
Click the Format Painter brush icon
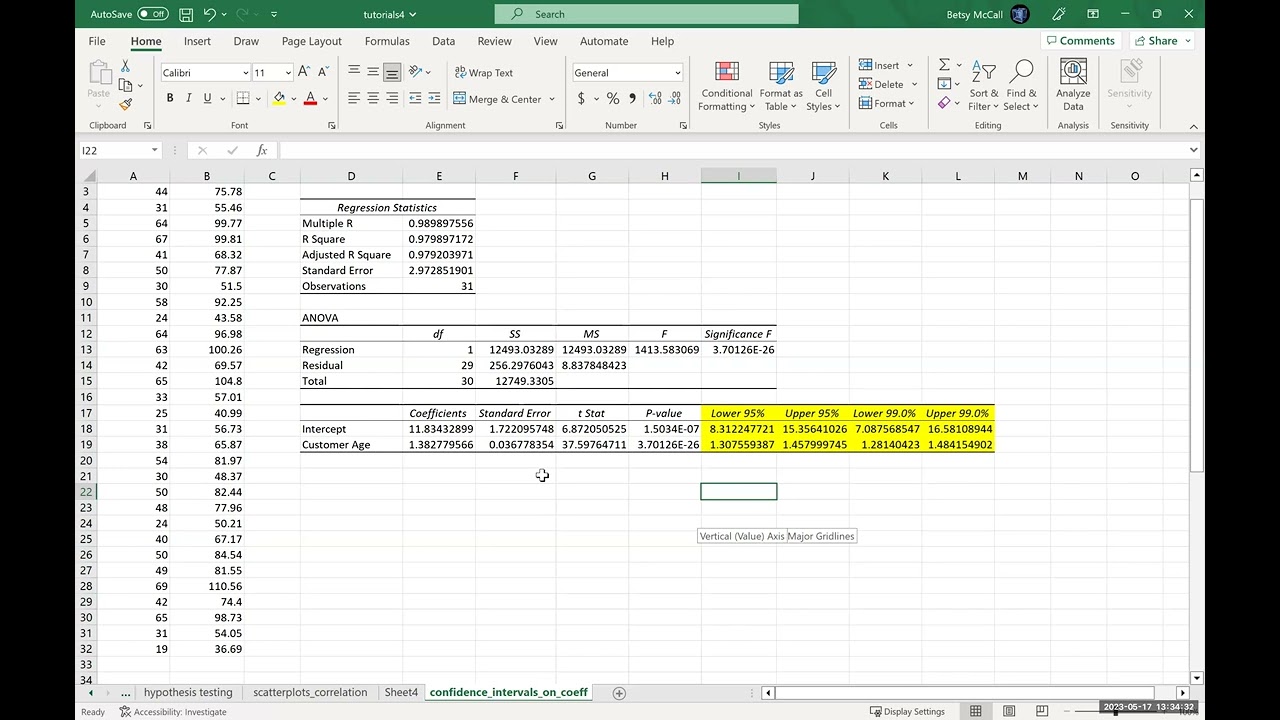(125, 104)
